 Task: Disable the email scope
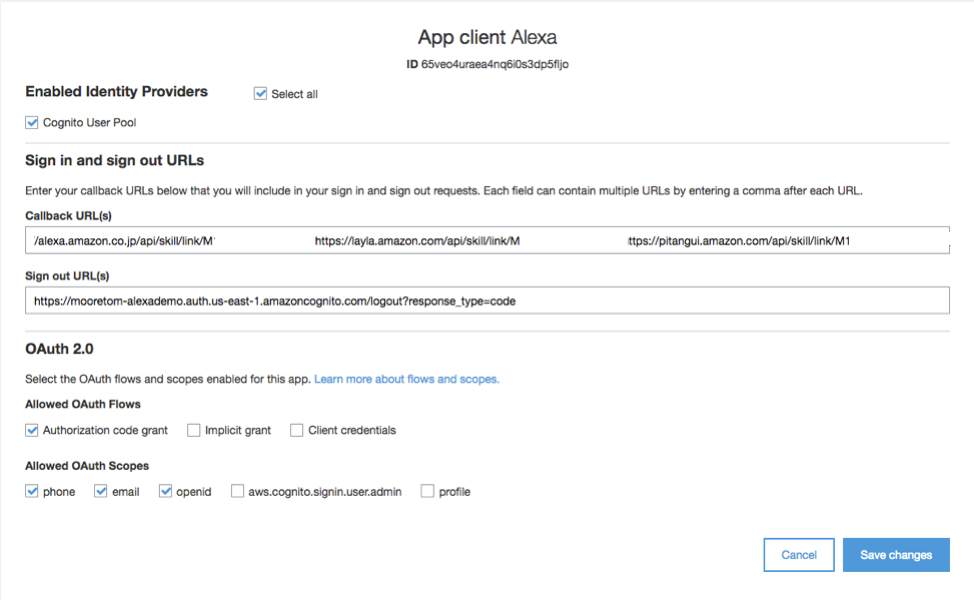tap(100, 491)
